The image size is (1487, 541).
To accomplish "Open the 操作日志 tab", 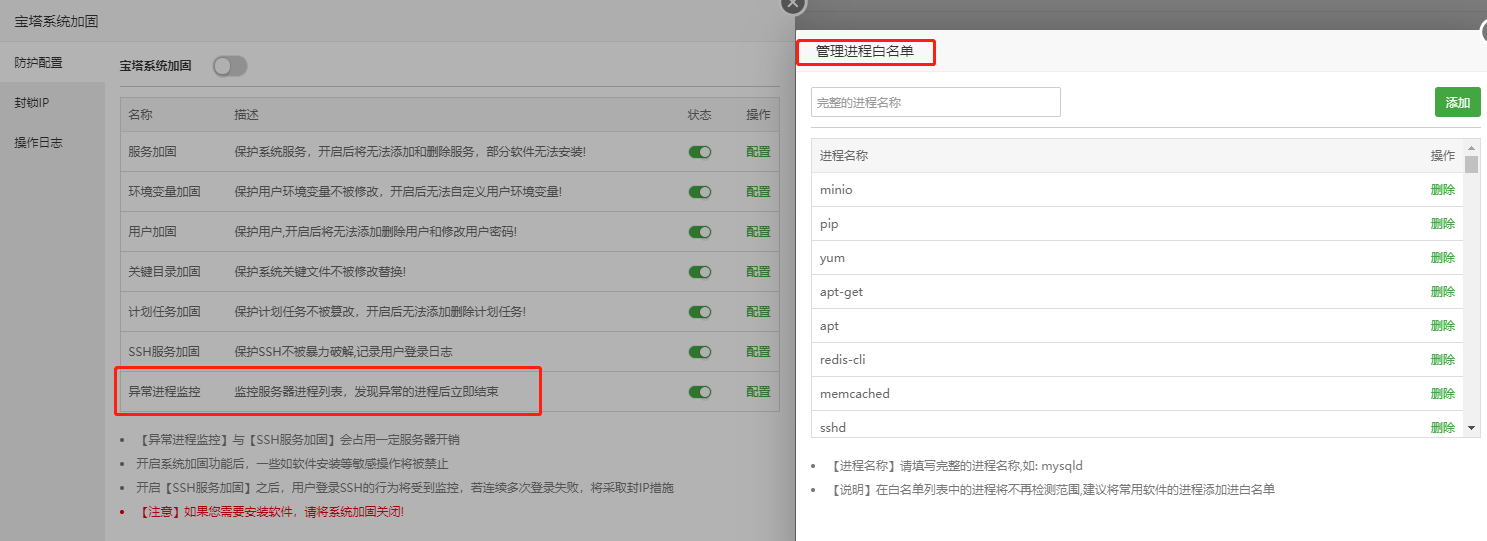I will tap(52, 142).
